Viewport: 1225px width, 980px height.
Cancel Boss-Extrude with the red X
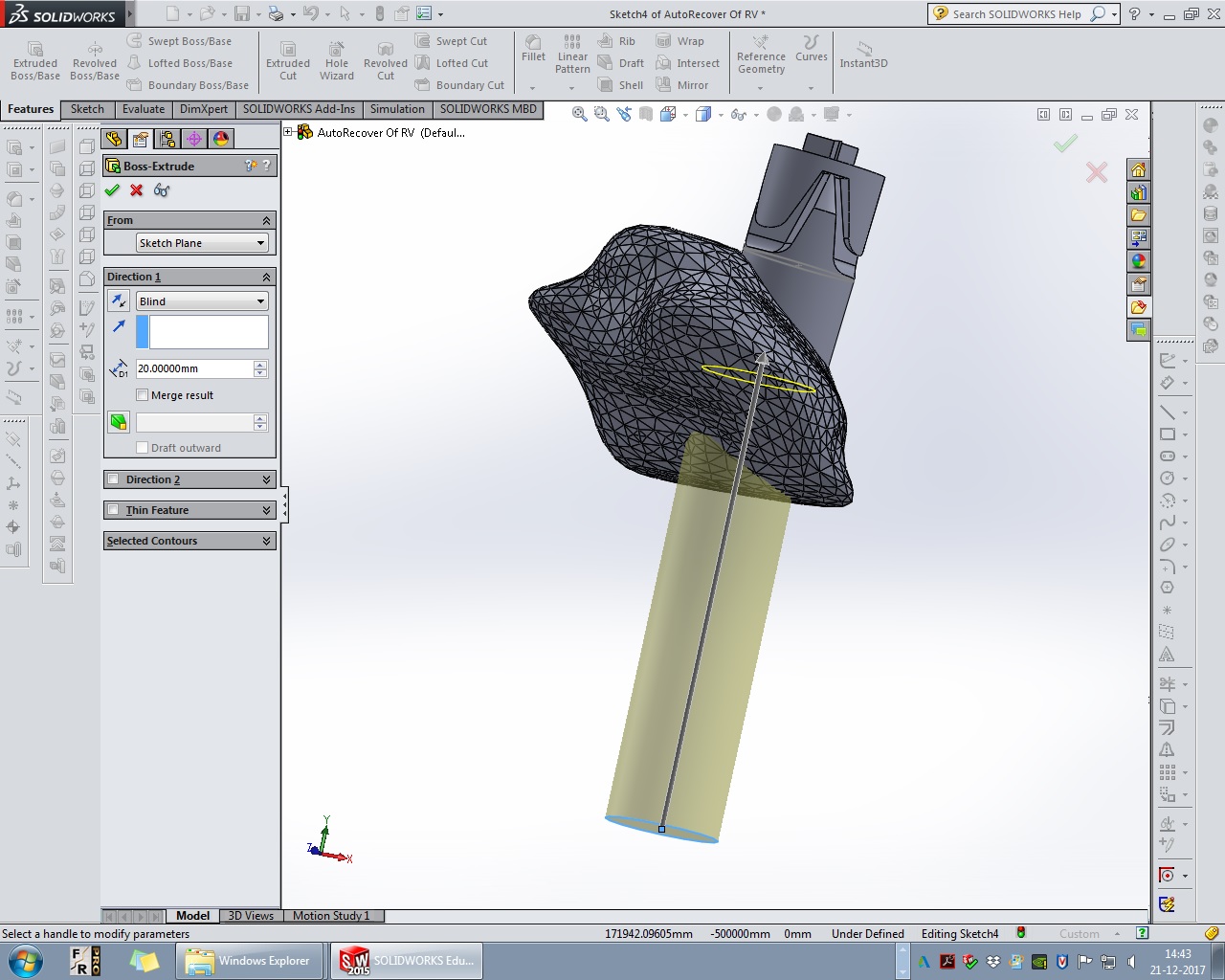(x=137, y=190)
